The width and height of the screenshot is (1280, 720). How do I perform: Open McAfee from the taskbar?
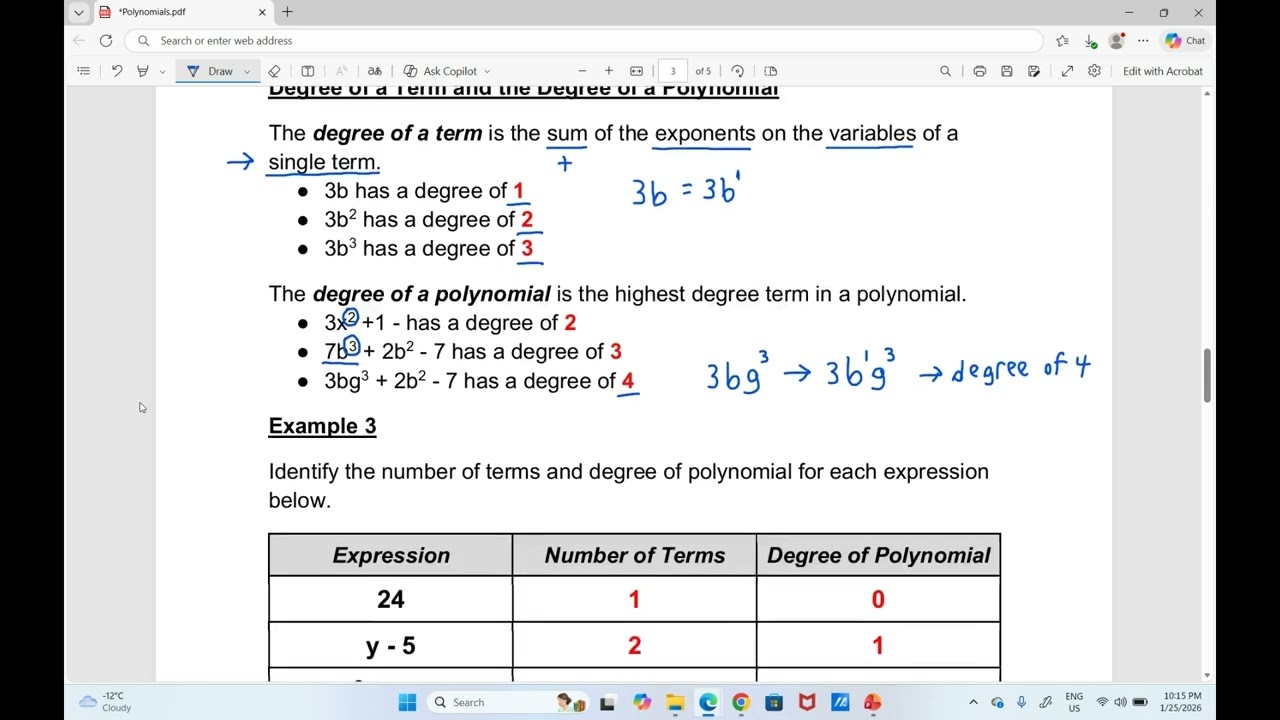[807, 702]
